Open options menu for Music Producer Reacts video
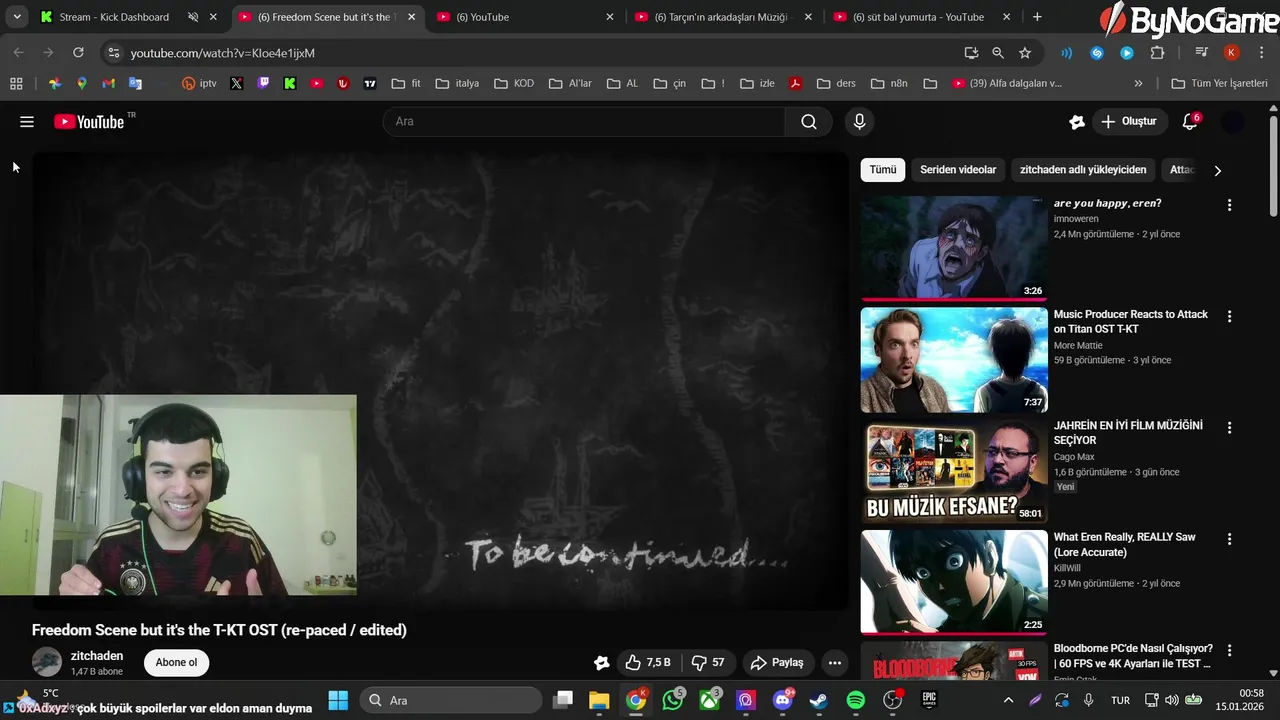This screenshot has width=1280, height=720. coord(1229,316)
